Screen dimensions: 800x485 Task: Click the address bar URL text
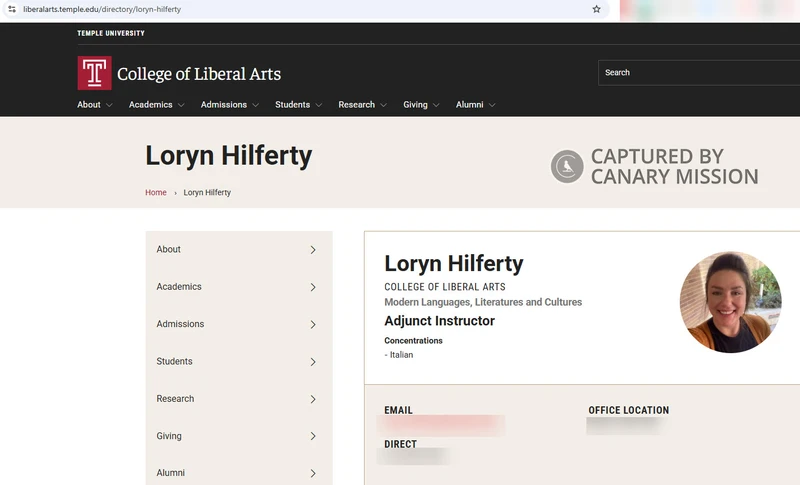pos(102,9)
